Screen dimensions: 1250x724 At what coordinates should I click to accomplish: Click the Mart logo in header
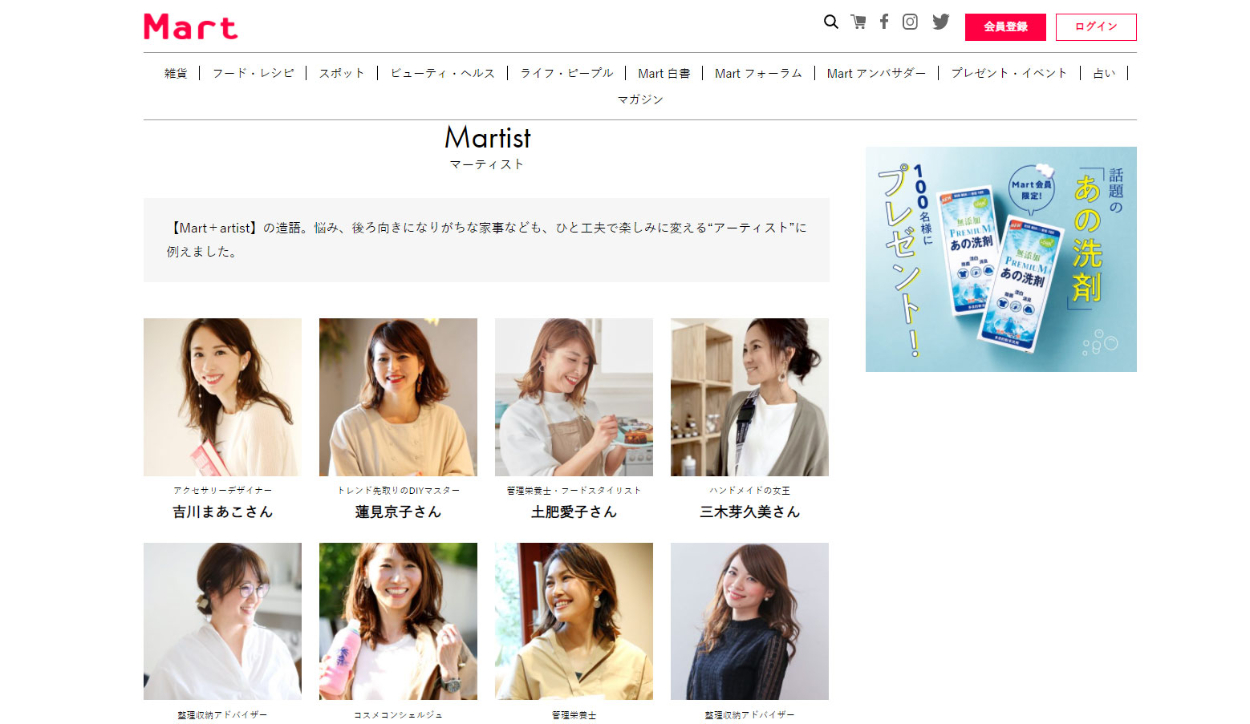click(191, 27)
